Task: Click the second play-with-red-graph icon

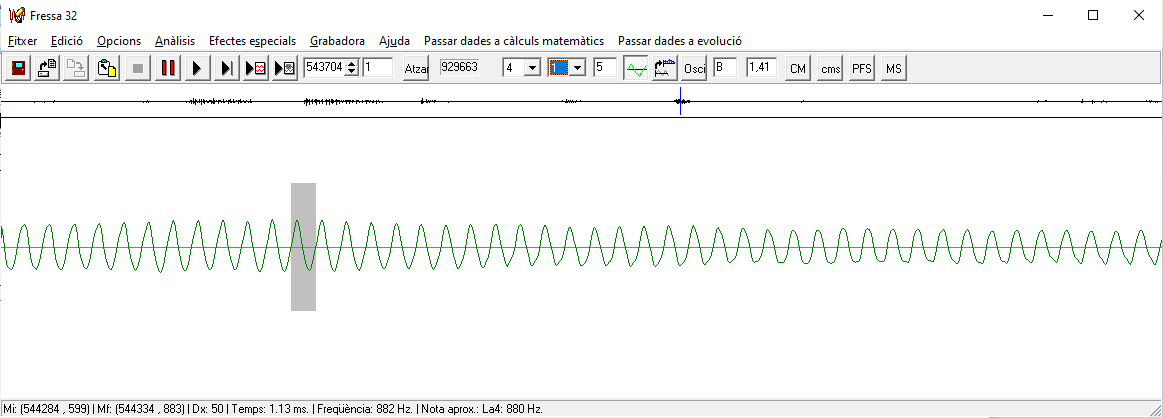Action: click(x=285, y=68)
